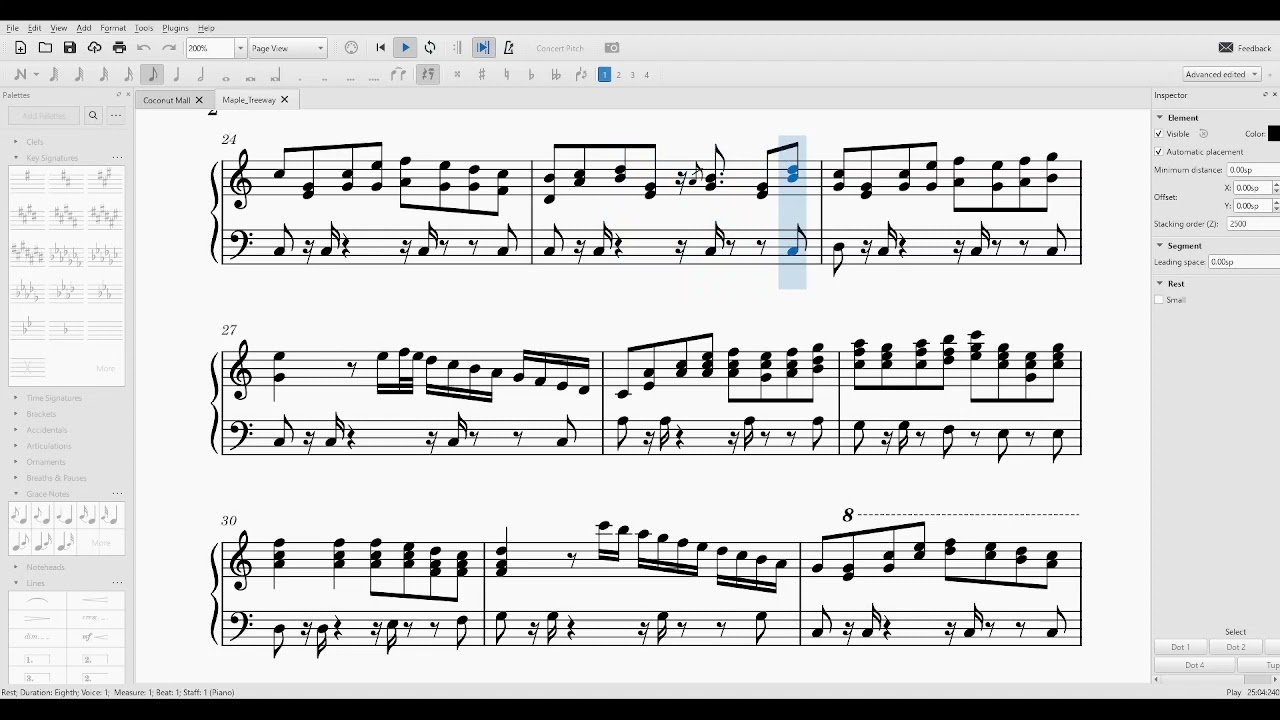Open image capture camera tool
Screen dimensions: 1280x720
click(x=612, y=48)
